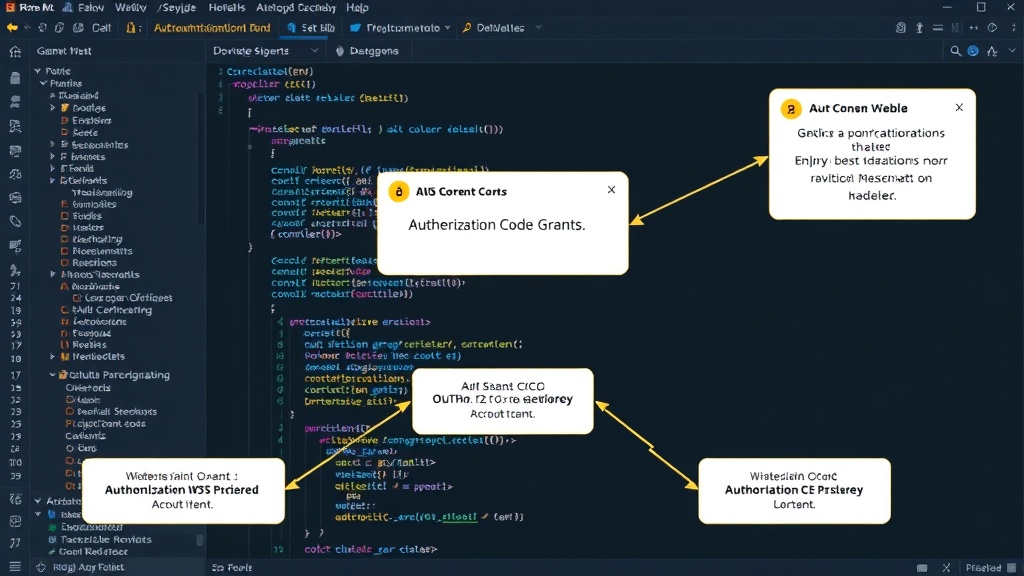
Task: Click the upload arrow icon in top toolbar
Action: 920,28
